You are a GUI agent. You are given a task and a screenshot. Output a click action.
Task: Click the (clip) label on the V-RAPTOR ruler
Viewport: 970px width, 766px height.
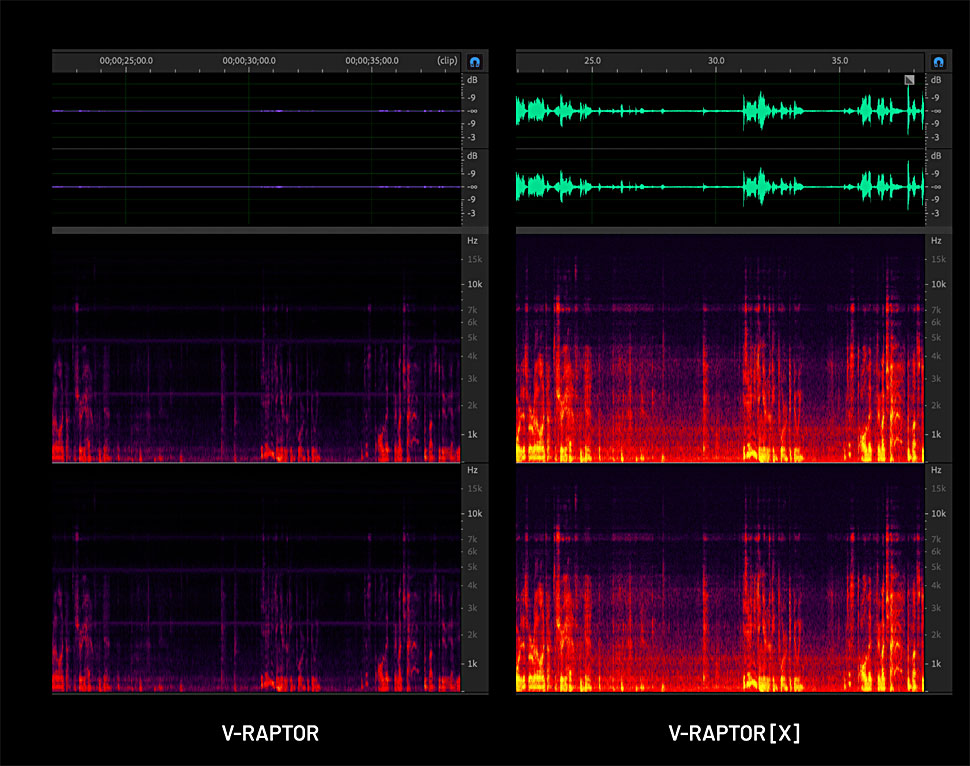click(447, 61)
